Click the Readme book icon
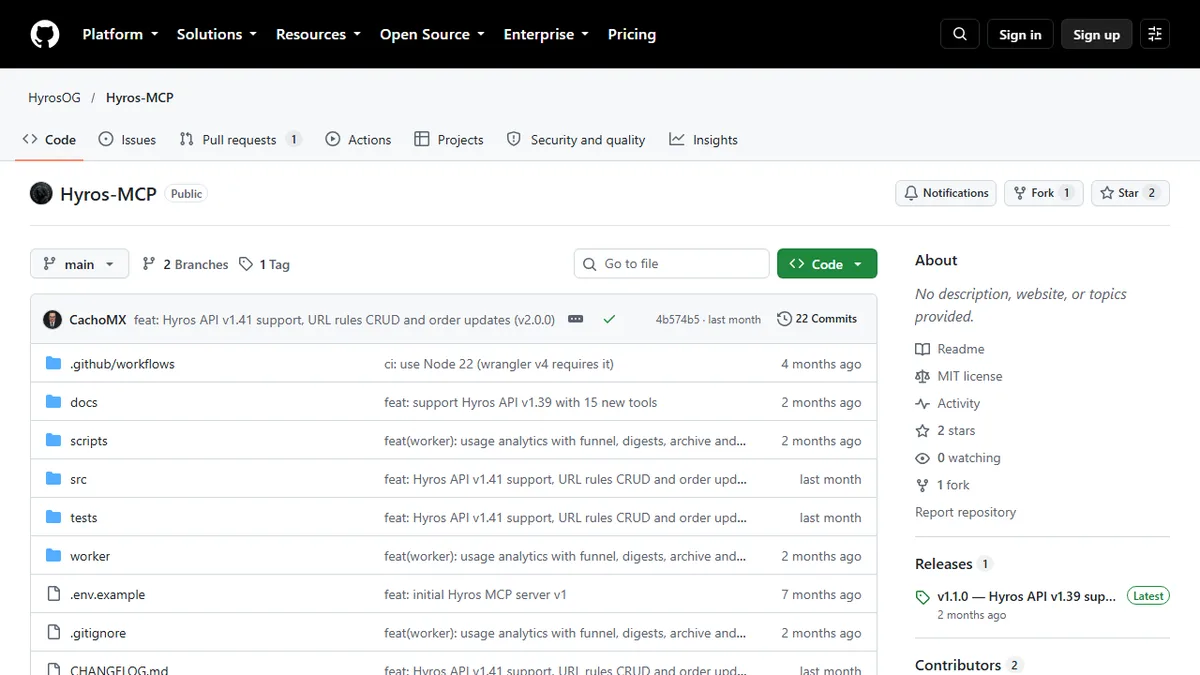Viewport: 1200px width, 675px height. 922,349
